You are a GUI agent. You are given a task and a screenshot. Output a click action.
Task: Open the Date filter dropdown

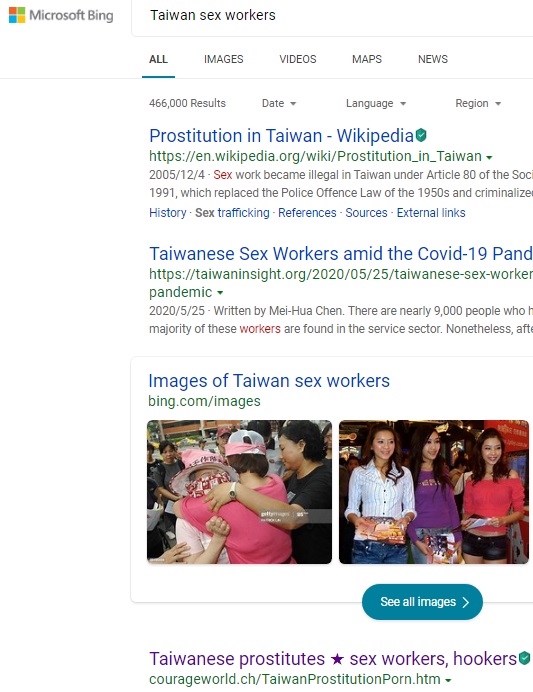[279, 103]
